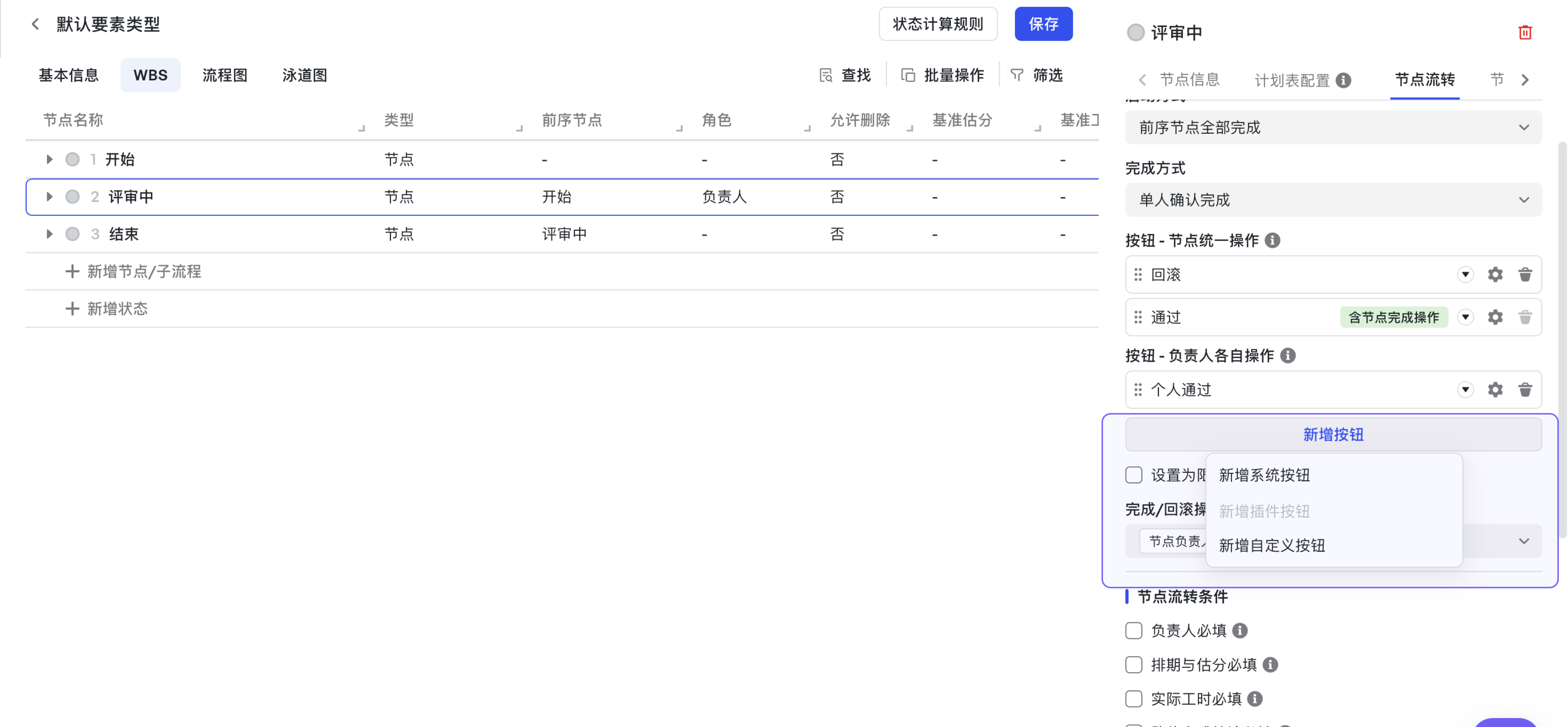Open the dropdown arrow on 回滚 row
1568x727 pixels.
click(x=1465, y=274)
